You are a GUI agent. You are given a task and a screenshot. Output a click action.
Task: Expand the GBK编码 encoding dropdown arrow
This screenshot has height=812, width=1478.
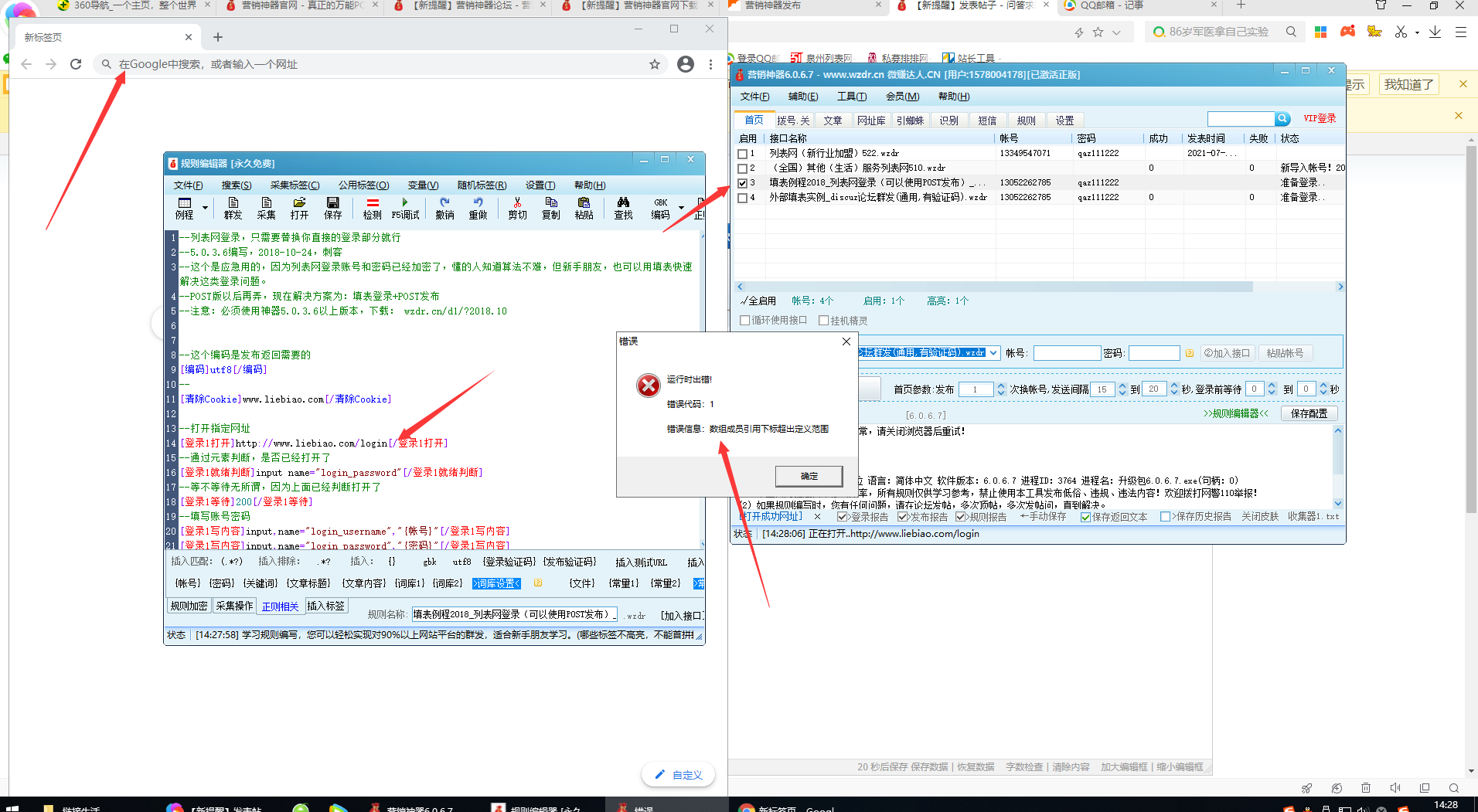coord(681,208)
